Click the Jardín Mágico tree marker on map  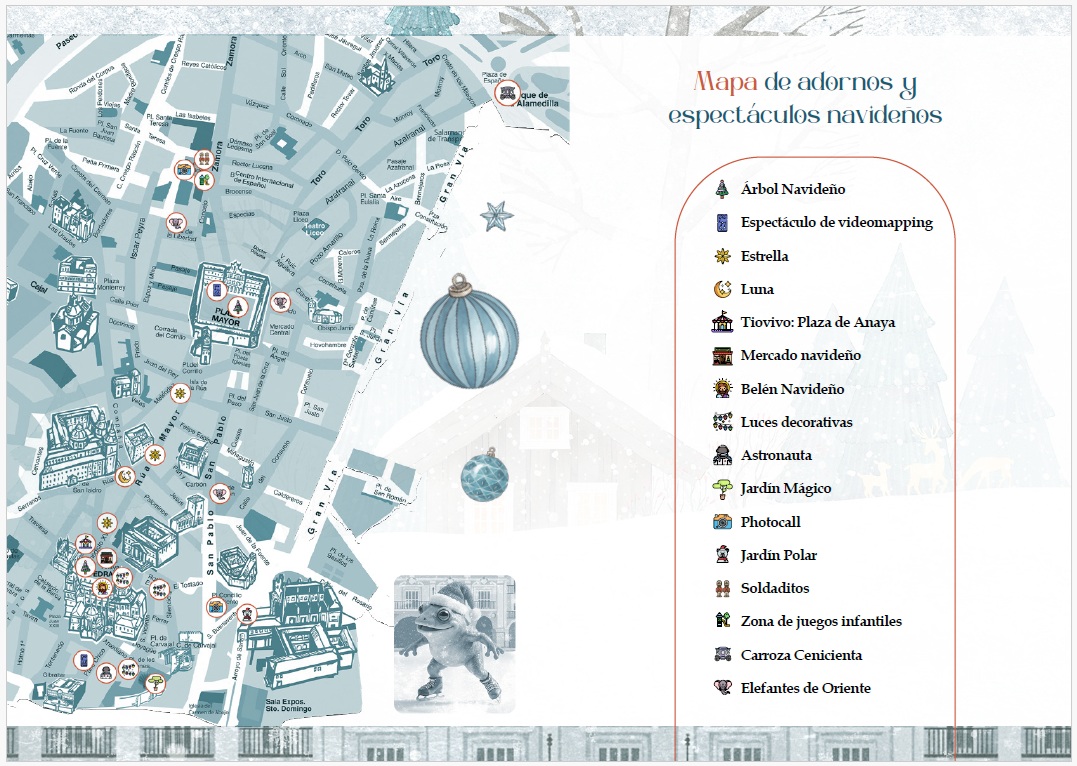point(154,683)
